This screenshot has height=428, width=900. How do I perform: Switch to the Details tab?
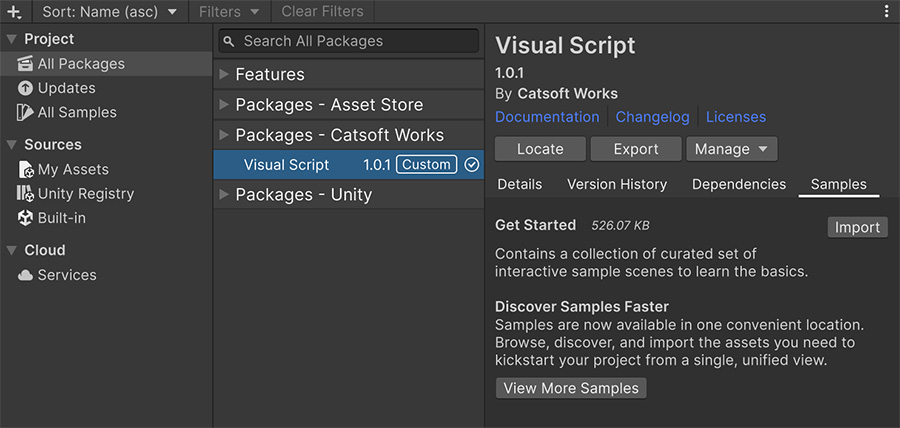coord(519,184)
